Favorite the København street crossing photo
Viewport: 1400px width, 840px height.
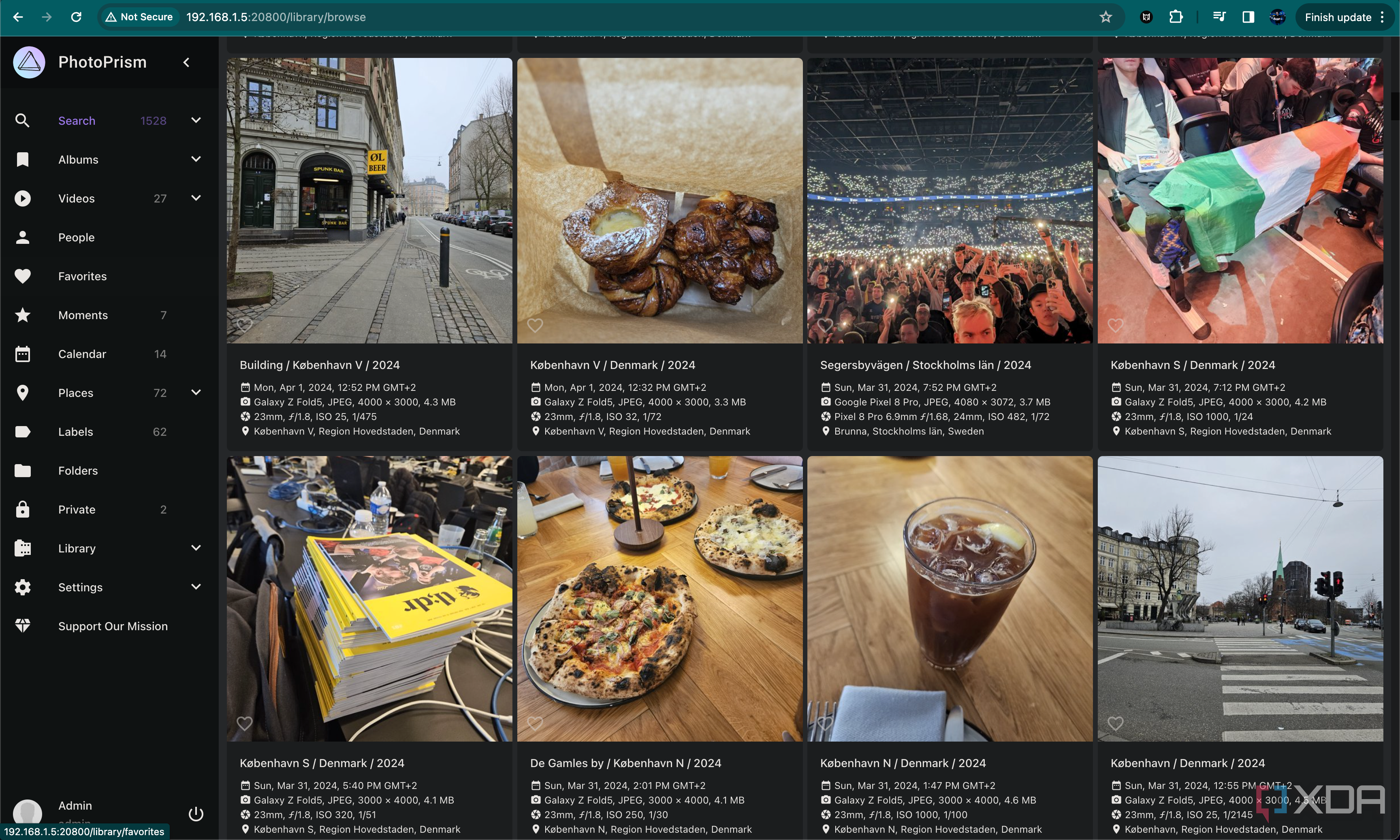pyautogui.click(x=1115, y=723)
